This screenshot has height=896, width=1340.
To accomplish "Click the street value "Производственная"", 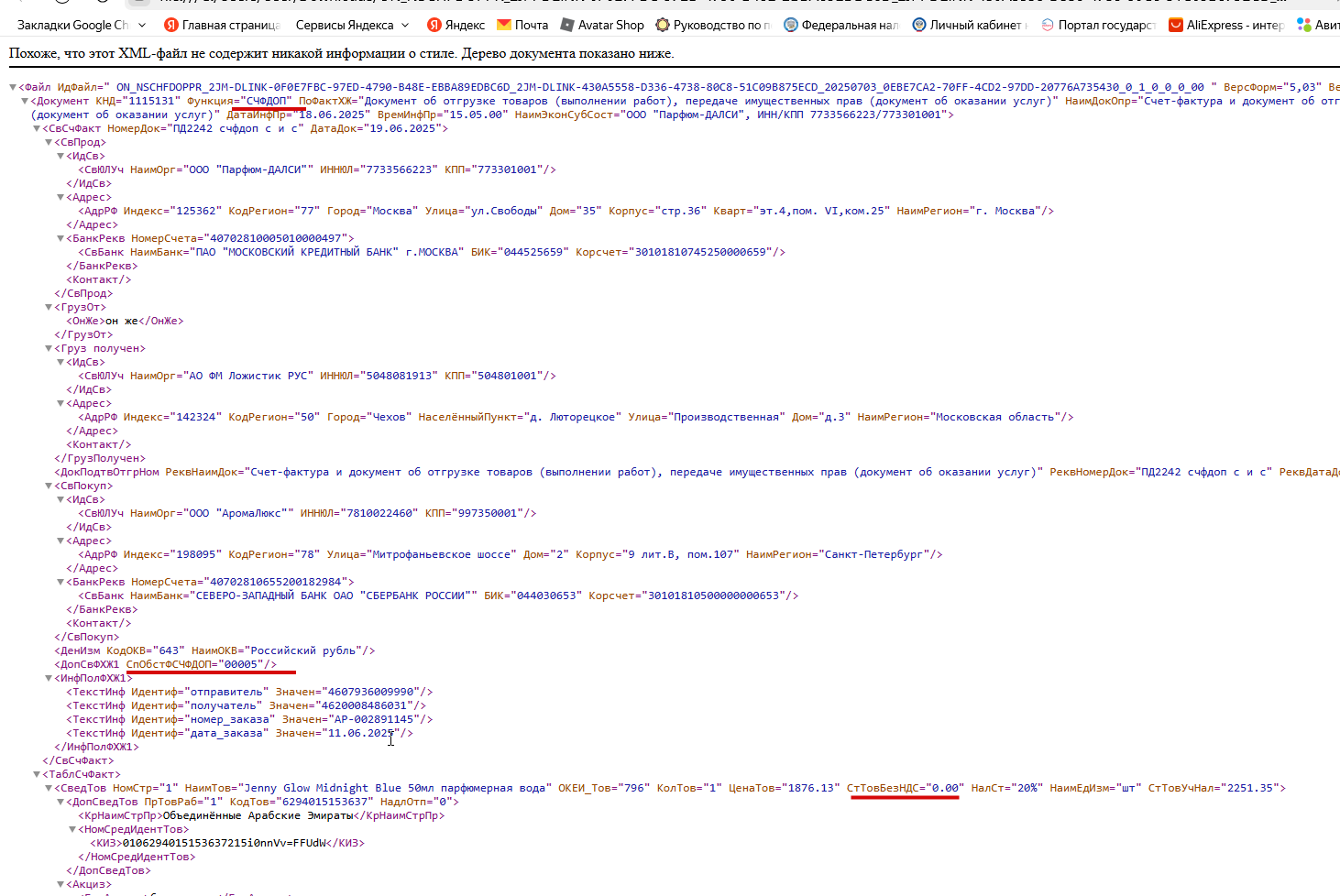I will (726, 418).
